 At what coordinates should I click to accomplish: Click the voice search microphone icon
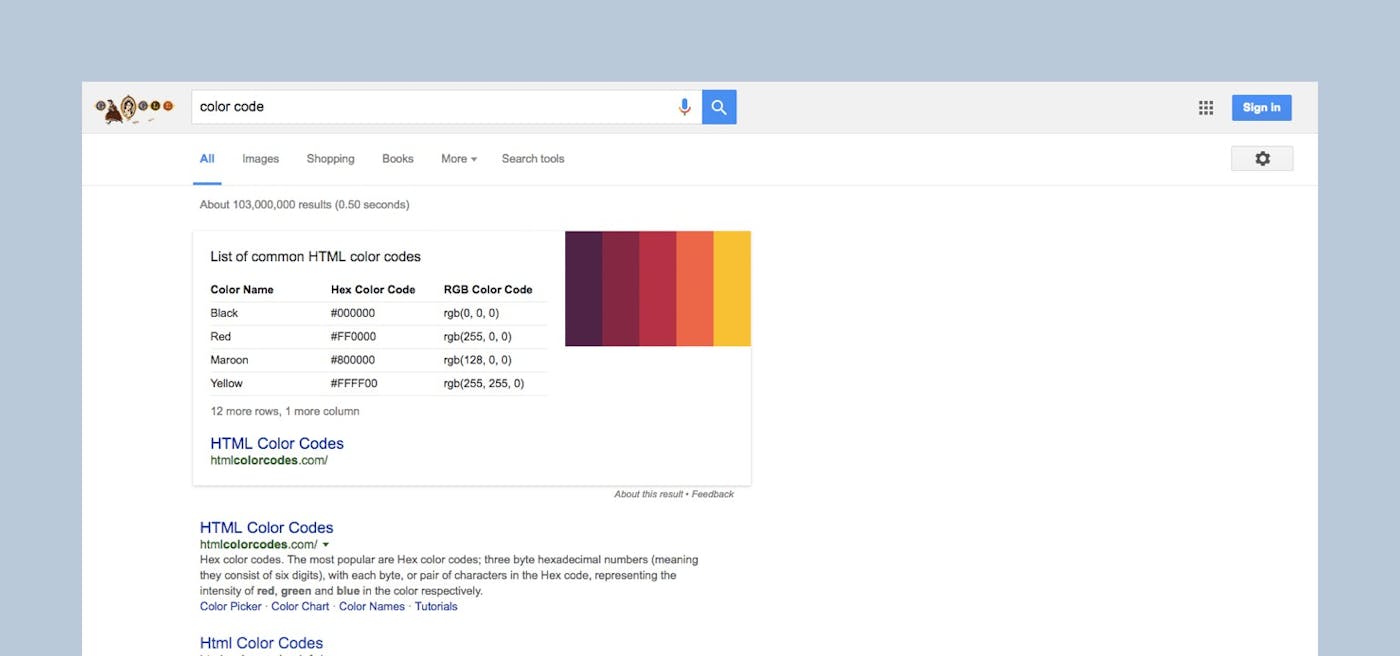[684, 107]
